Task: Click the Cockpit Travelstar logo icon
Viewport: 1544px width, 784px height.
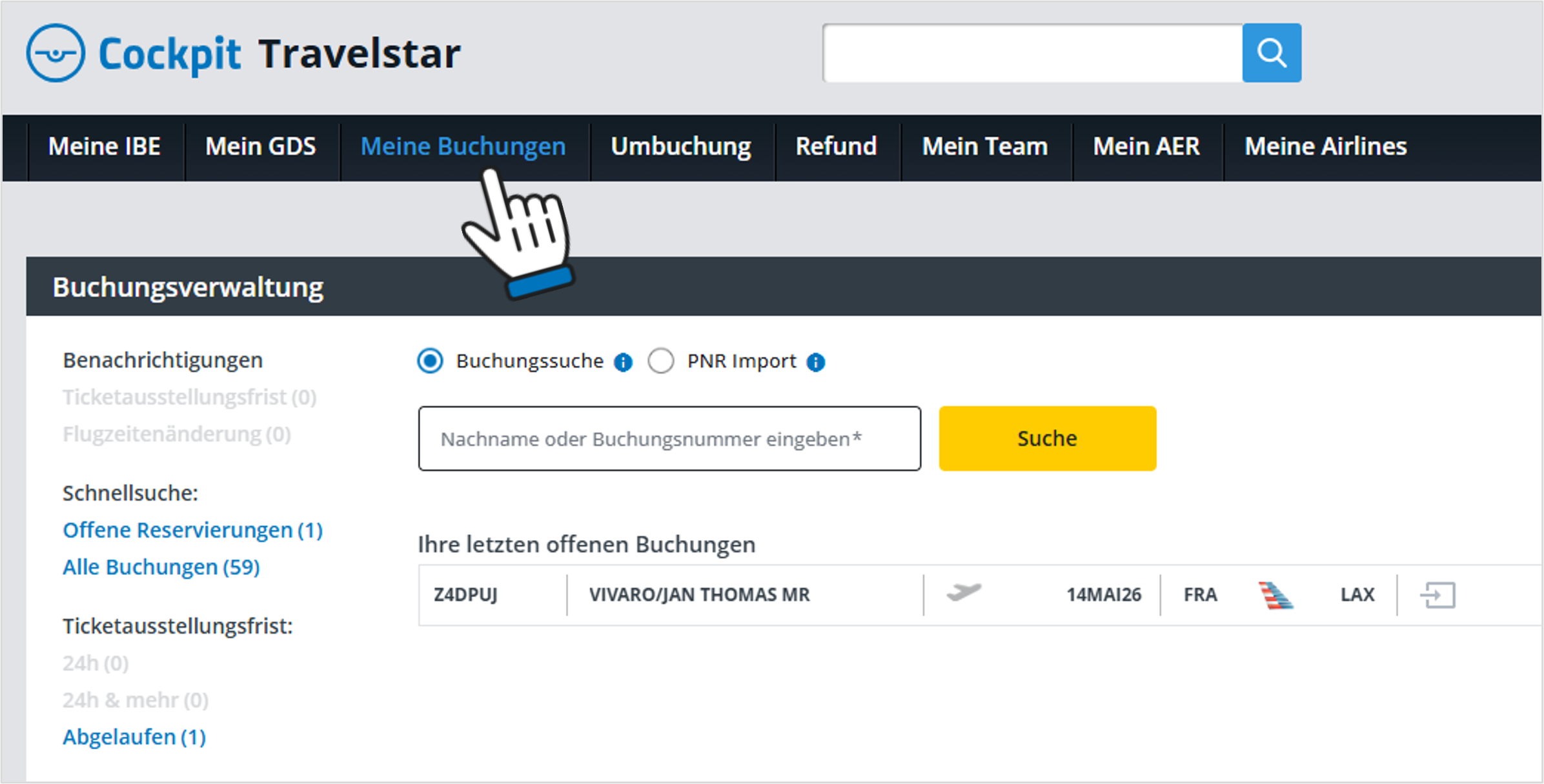Action: tap(56, 53)
